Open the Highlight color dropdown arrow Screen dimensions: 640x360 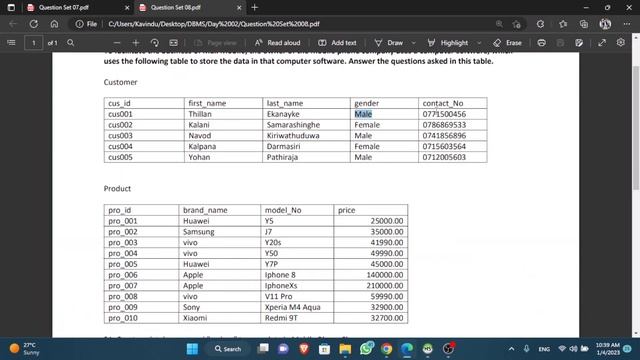[x=479, y=43]
